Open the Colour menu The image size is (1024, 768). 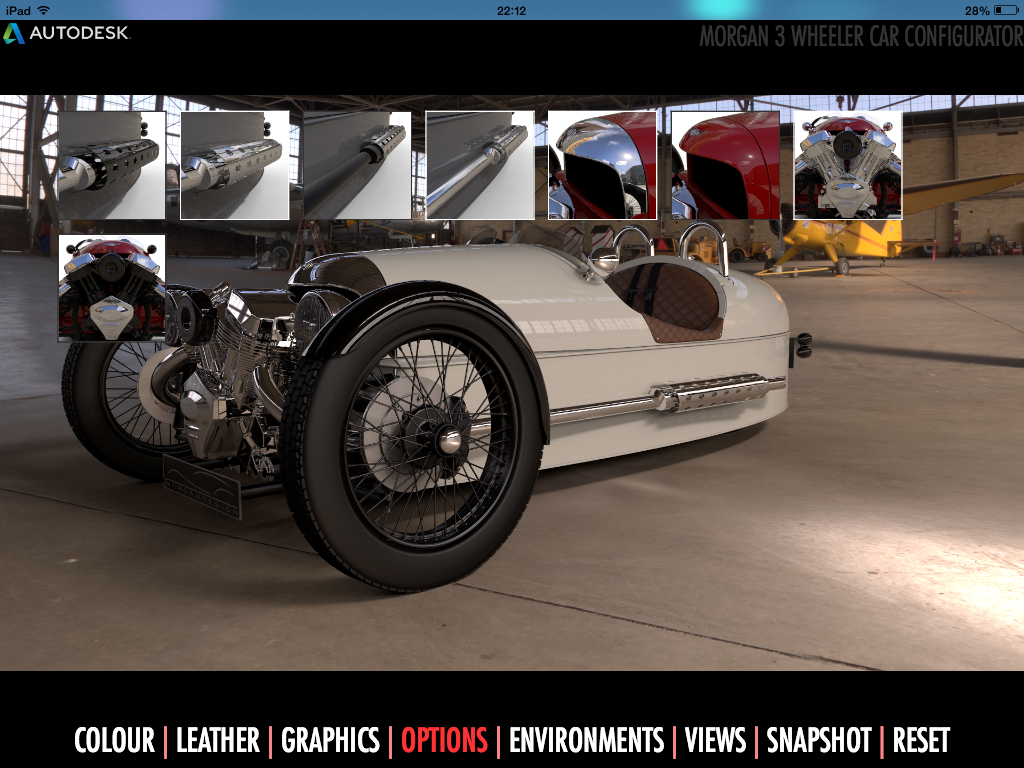tap(114, 741)
